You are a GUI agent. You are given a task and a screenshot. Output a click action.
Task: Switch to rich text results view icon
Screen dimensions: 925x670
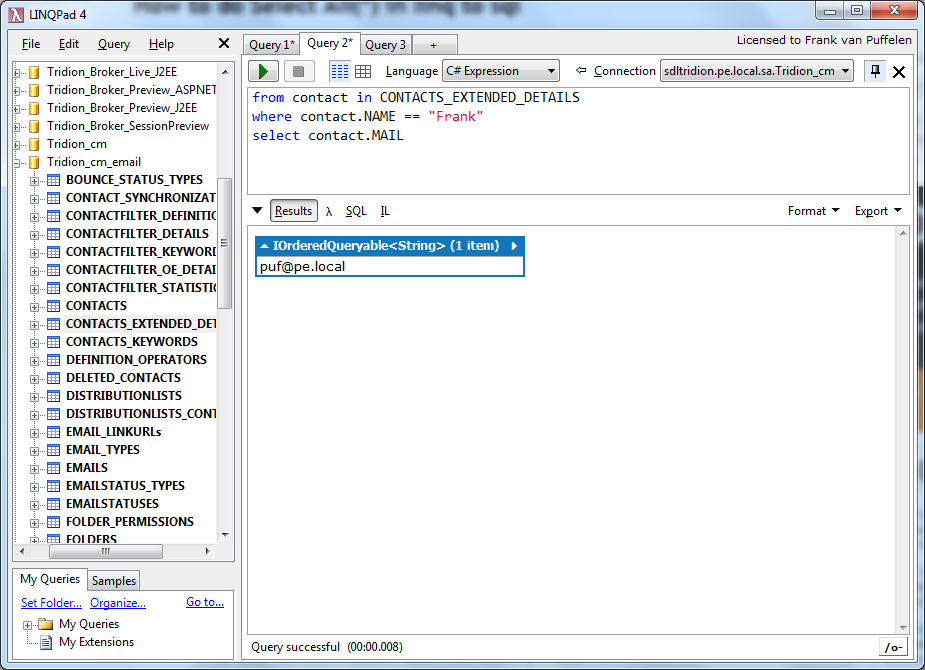pyautogui.click(x=340, y=71)
